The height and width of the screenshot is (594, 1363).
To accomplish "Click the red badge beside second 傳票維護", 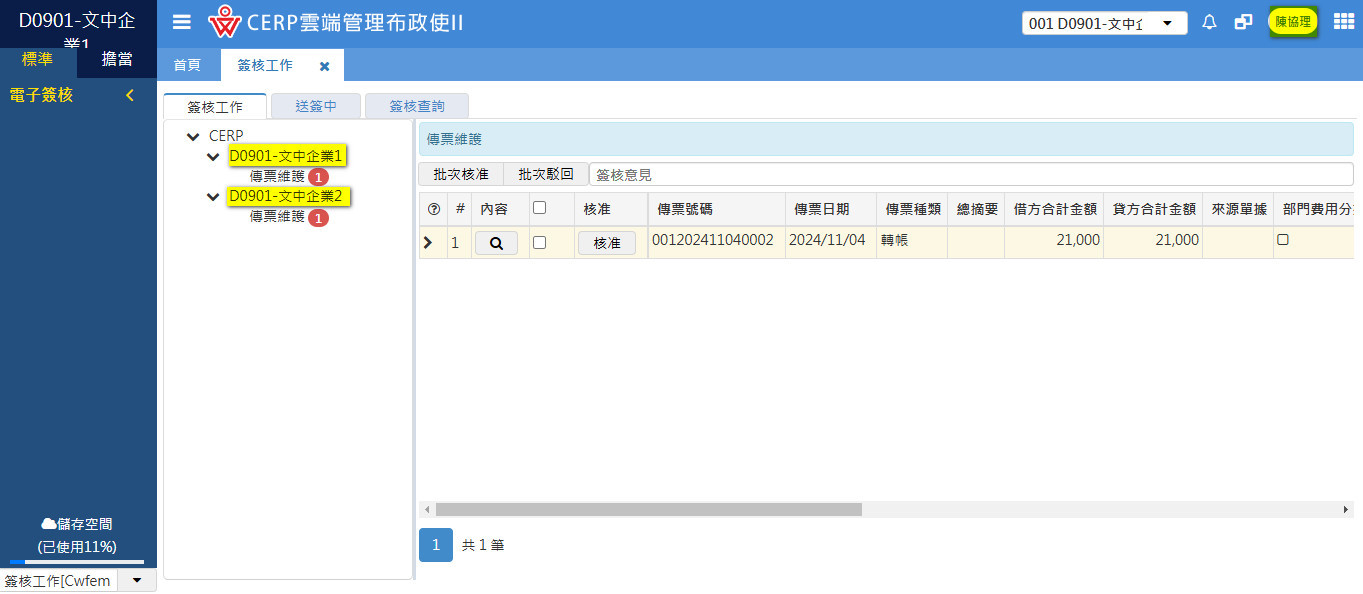I will [x=318, y=218].
